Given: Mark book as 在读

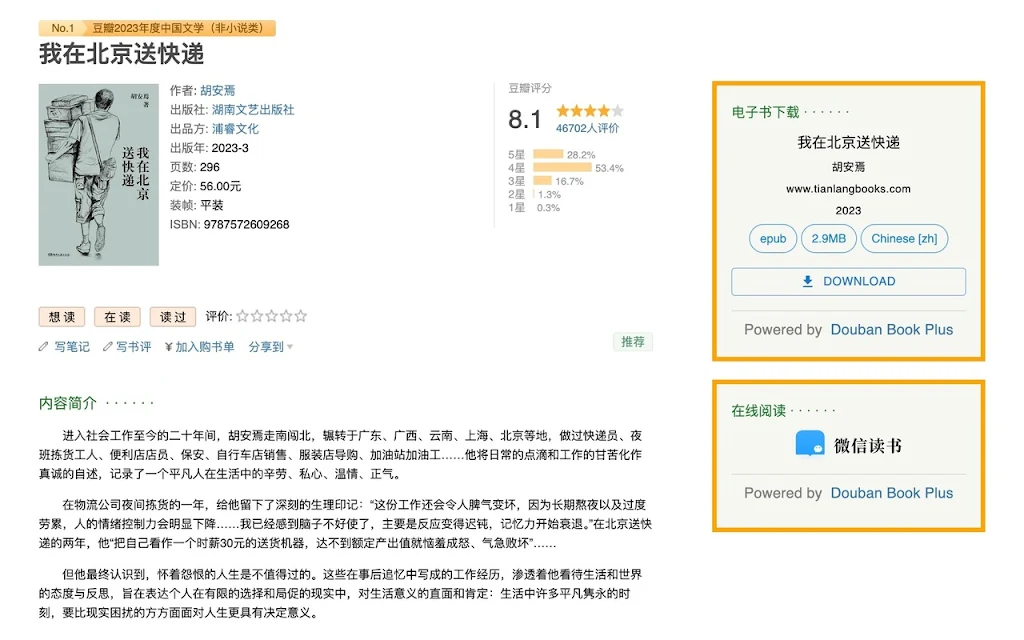Looking at the screenshot, I should tap(118, 317).
